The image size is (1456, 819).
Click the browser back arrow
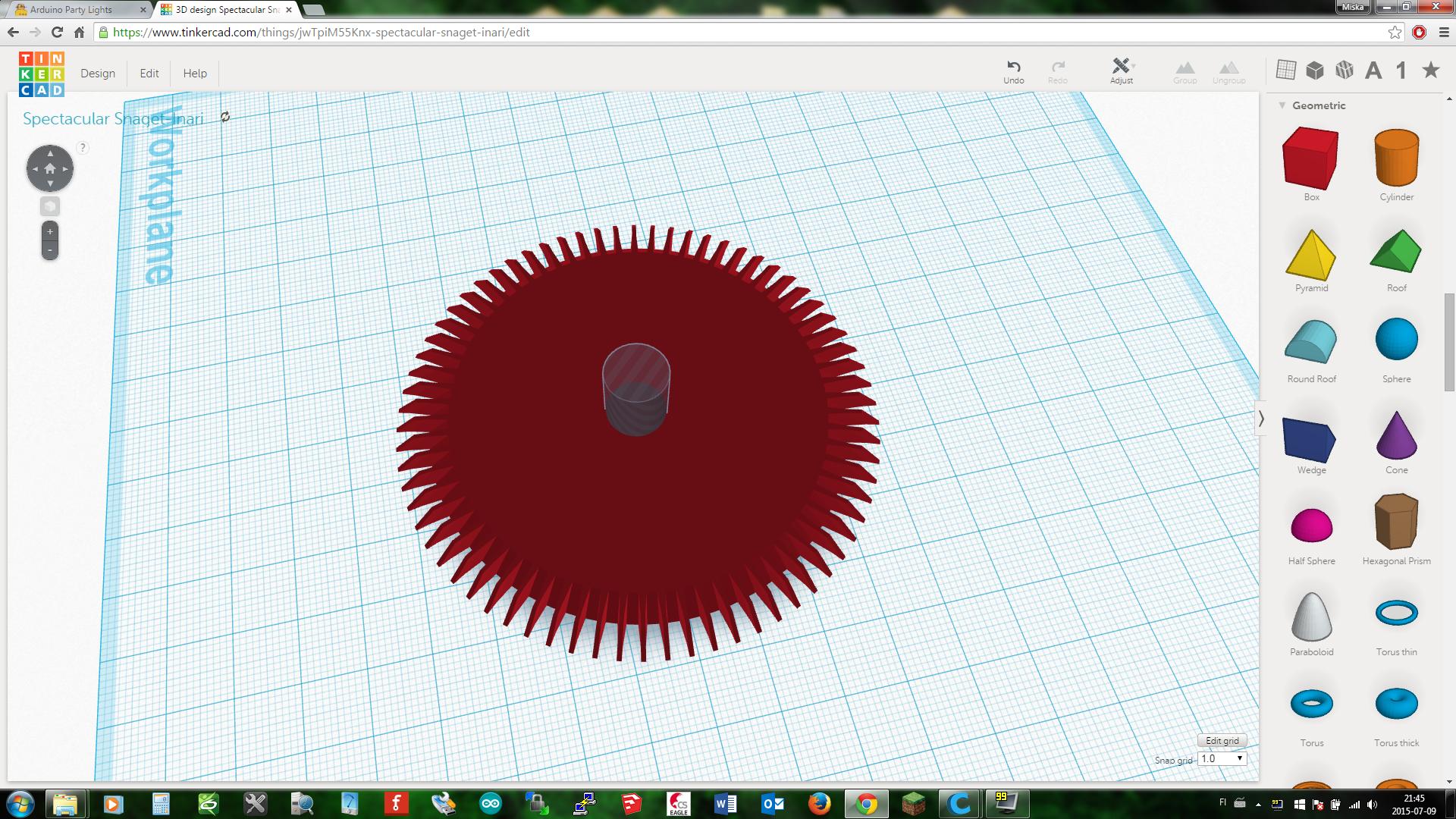[13, 33]
